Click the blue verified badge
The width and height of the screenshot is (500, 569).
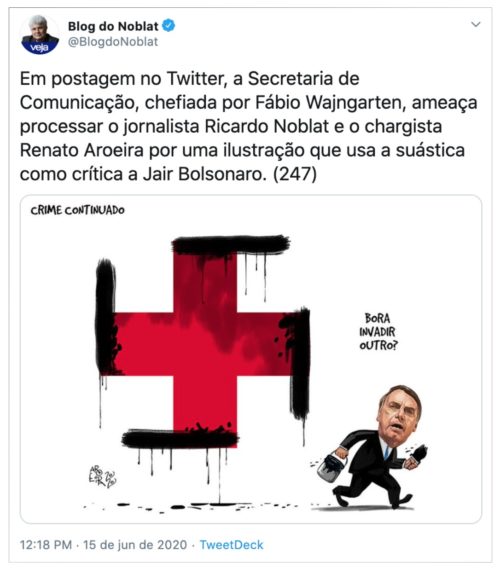[x=168, y=26]
